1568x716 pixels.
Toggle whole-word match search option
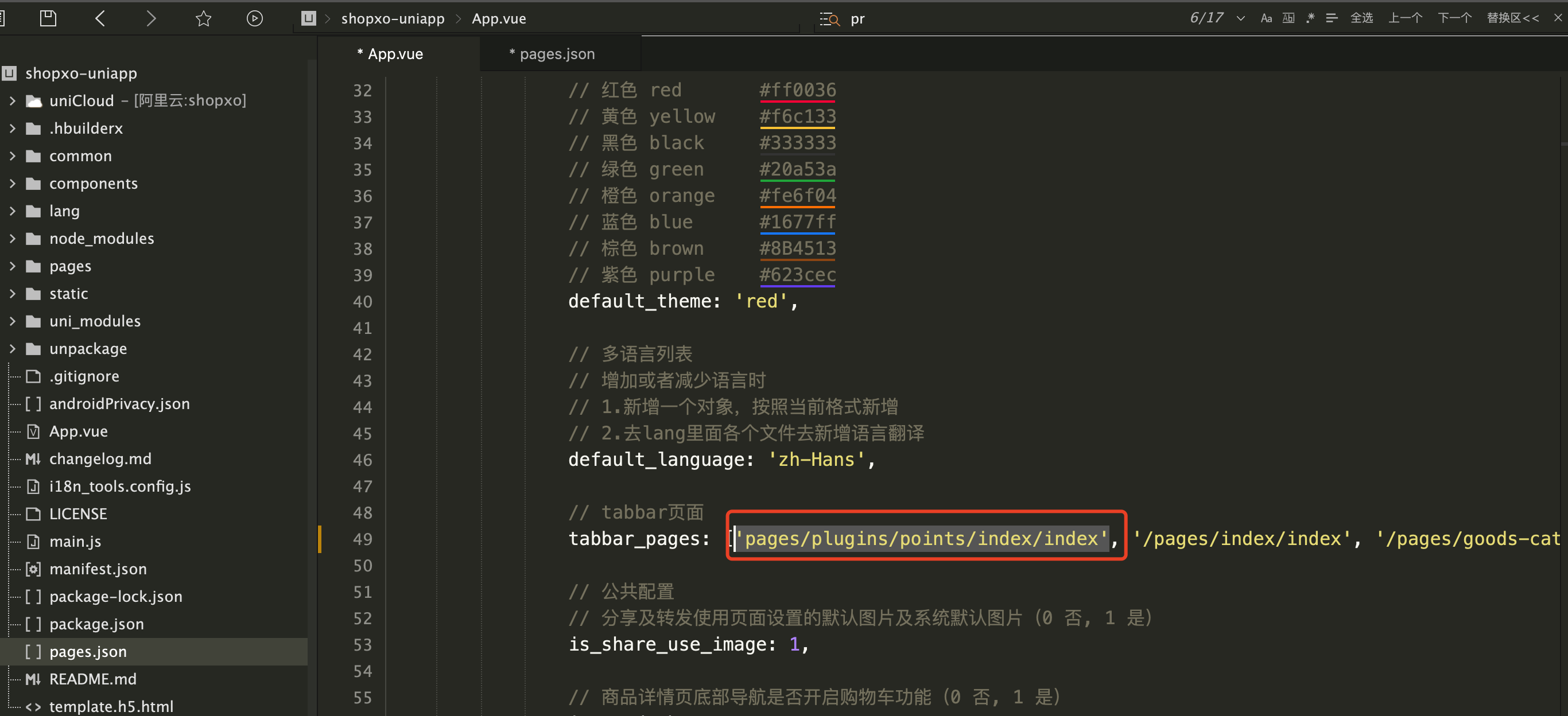click(x=1288, y=18)
